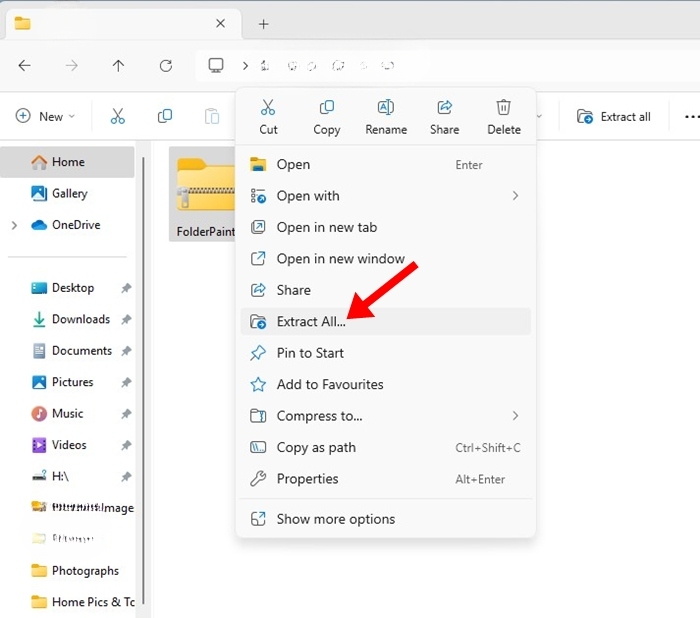
Task: Refresh the folder view
Action: pyautogui.click(x=166, y=66)
